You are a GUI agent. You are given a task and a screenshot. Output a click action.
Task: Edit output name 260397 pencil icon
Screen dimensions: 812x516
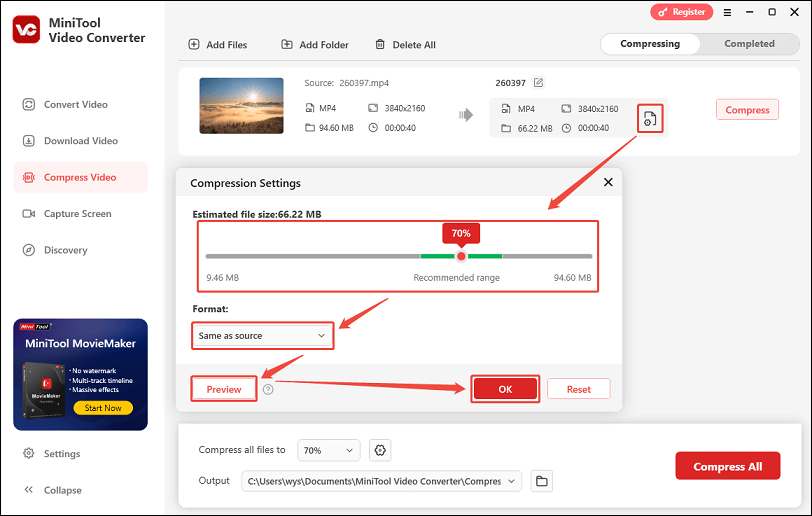(x=539, y=83)
